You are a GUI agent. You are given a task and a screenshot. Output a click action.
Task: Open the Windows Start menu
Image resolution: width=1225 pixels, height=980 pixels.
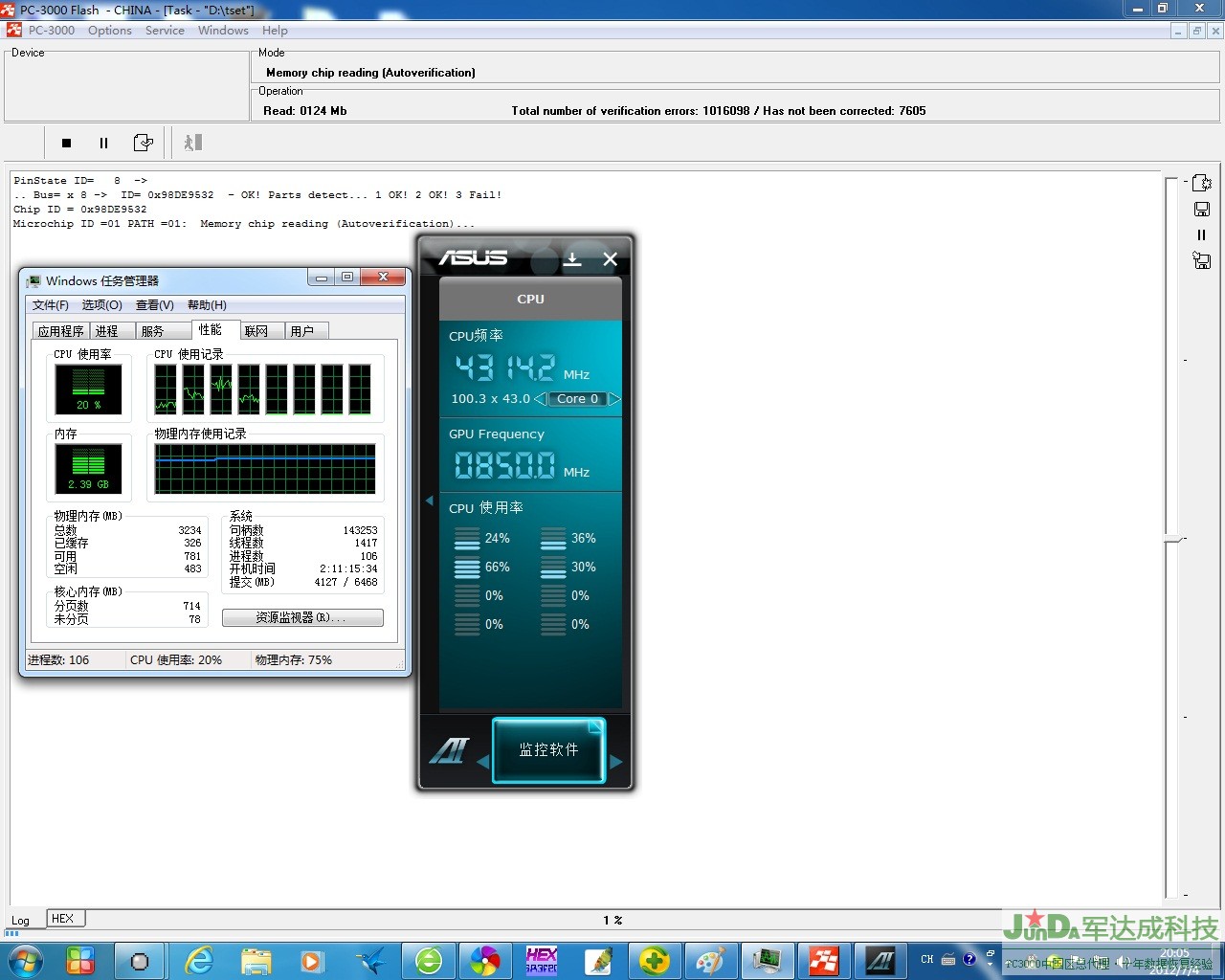pos(25,960)
